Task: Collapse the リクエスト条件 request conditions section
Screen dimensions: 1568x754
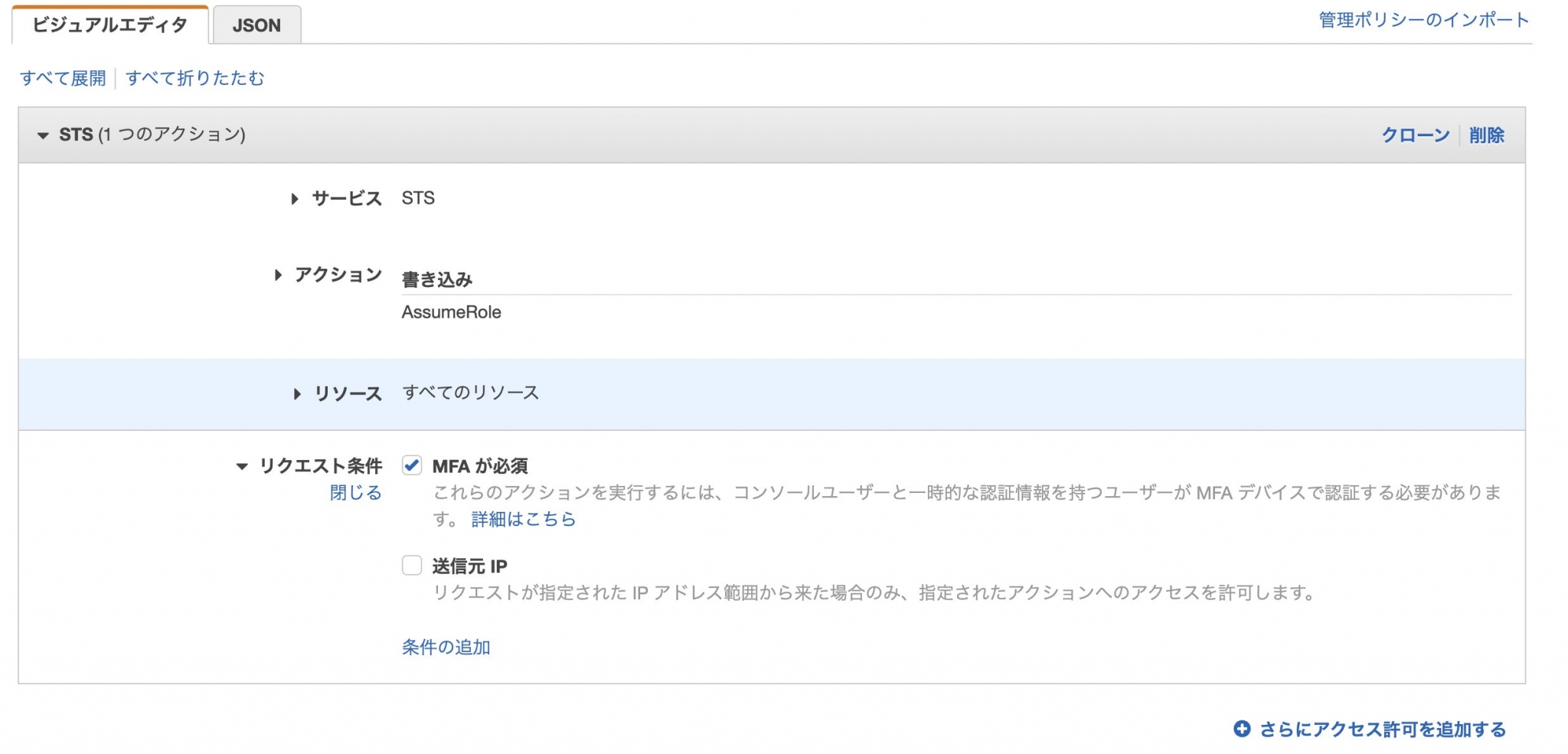Action: coord(241,465)
